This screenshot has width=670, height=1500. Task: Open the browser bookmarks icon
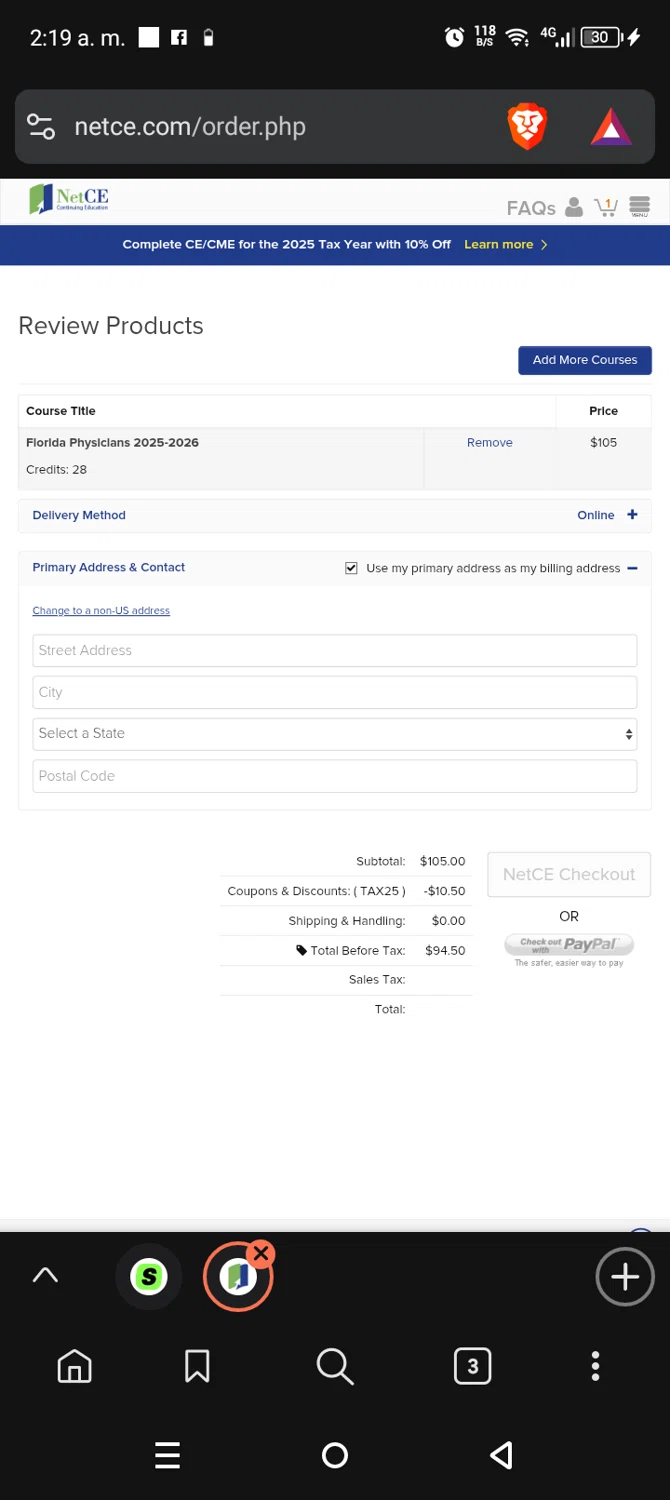coord(197,1366)
